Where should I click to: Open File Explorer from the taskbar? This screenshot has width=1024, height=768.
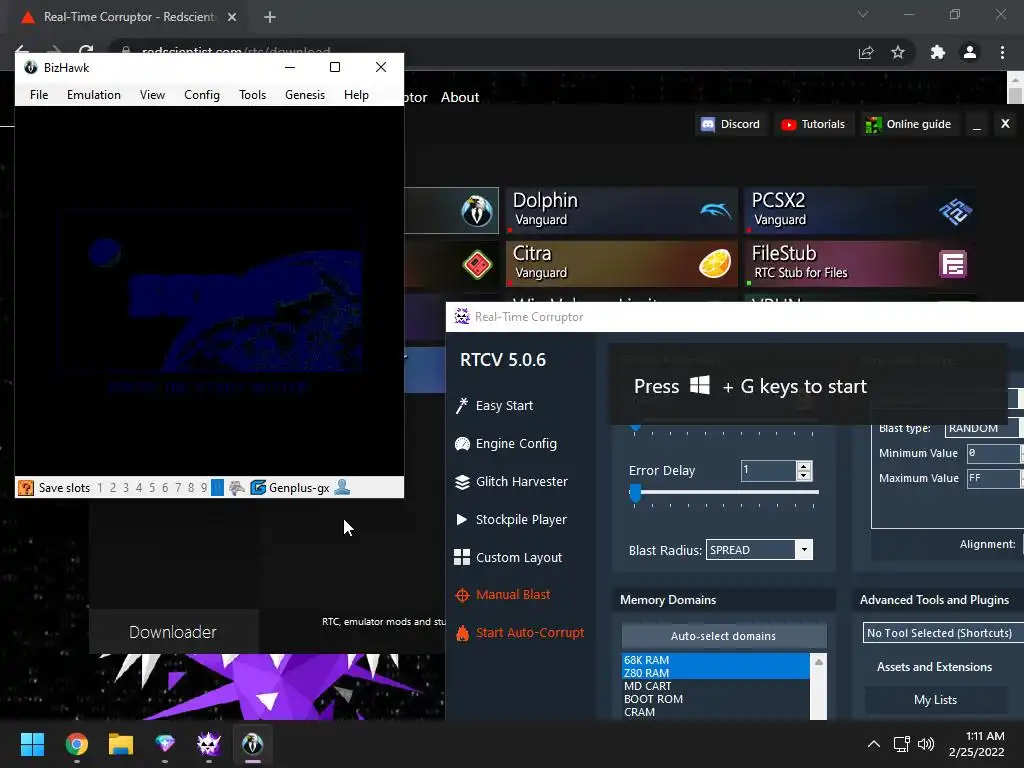(121, 744)
